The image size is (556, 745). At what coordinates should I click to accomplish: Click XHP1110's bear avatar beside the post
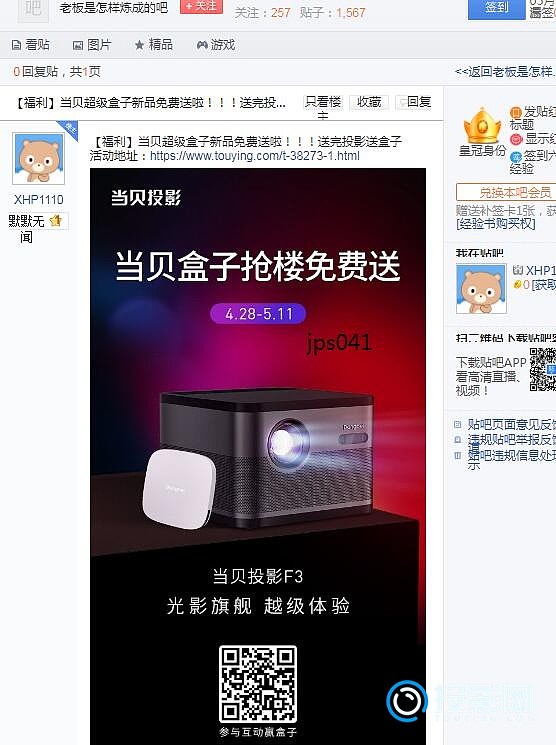pyautogui.click(x=38, y=159)
